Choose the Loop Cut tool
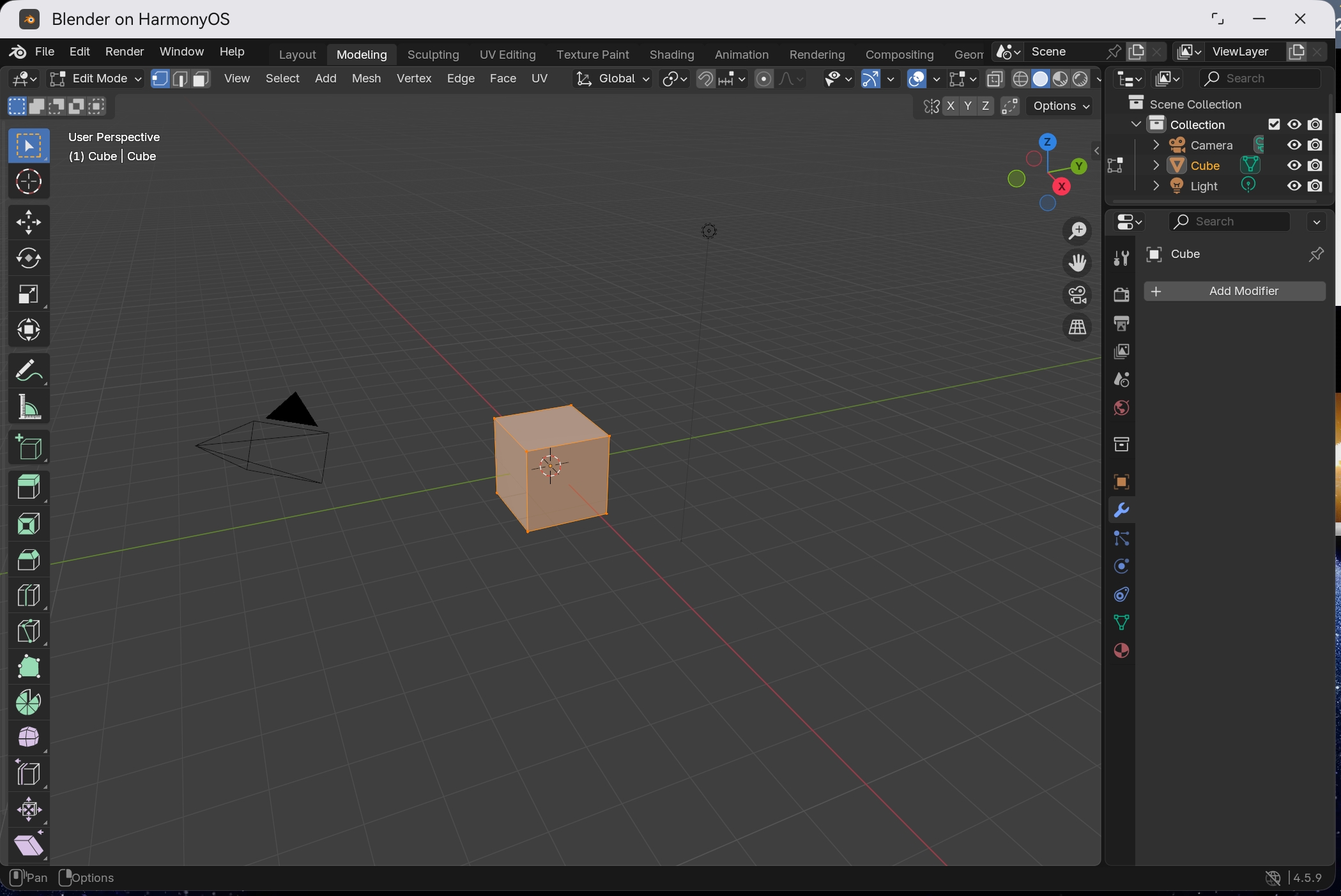 [29, 595]
